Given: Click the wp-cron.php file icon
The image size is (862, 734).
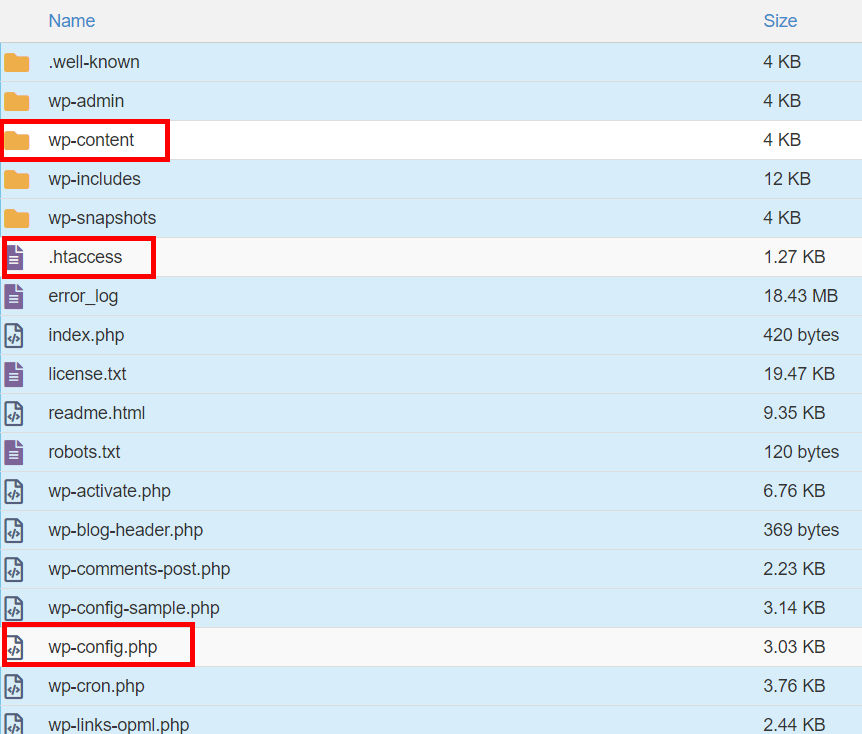Looking at the screenshot, I should click(x=14, y=687).
